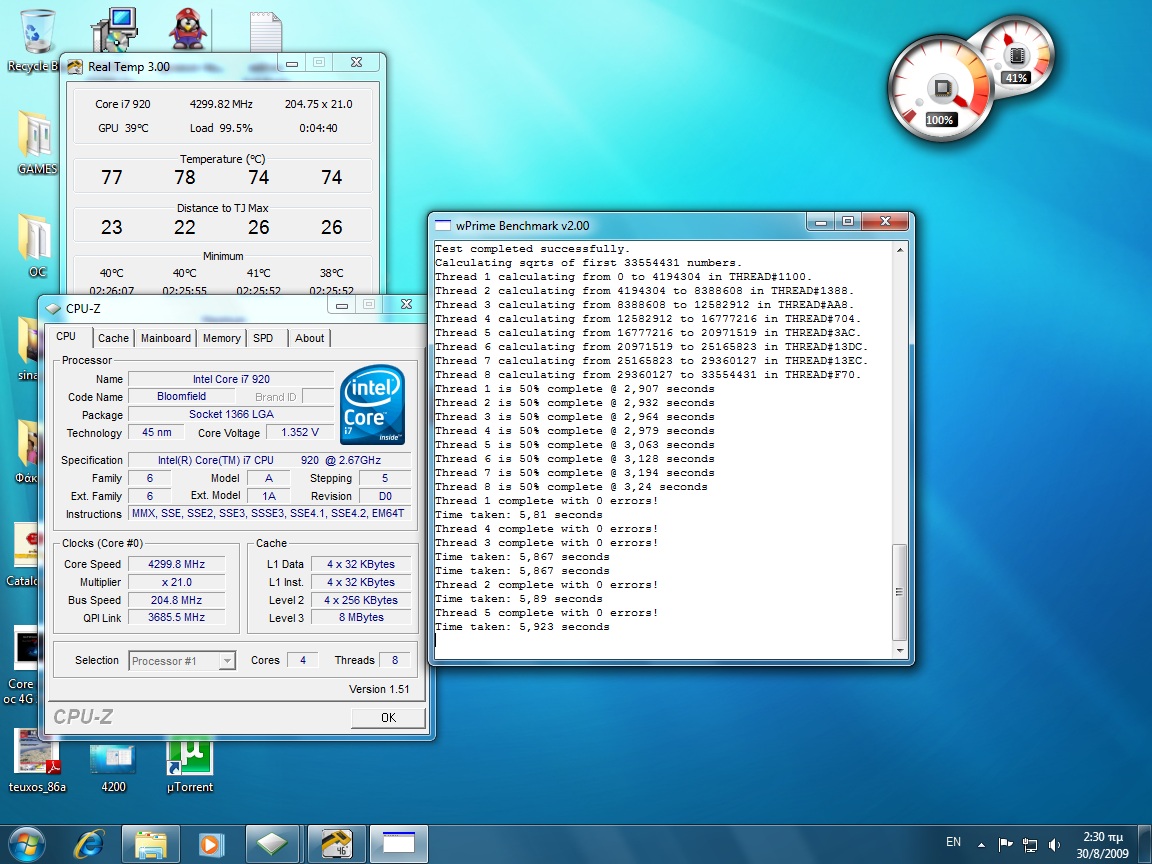
Task: Click the Code Name value 'Bloomfield'
Action: point(181,397)
